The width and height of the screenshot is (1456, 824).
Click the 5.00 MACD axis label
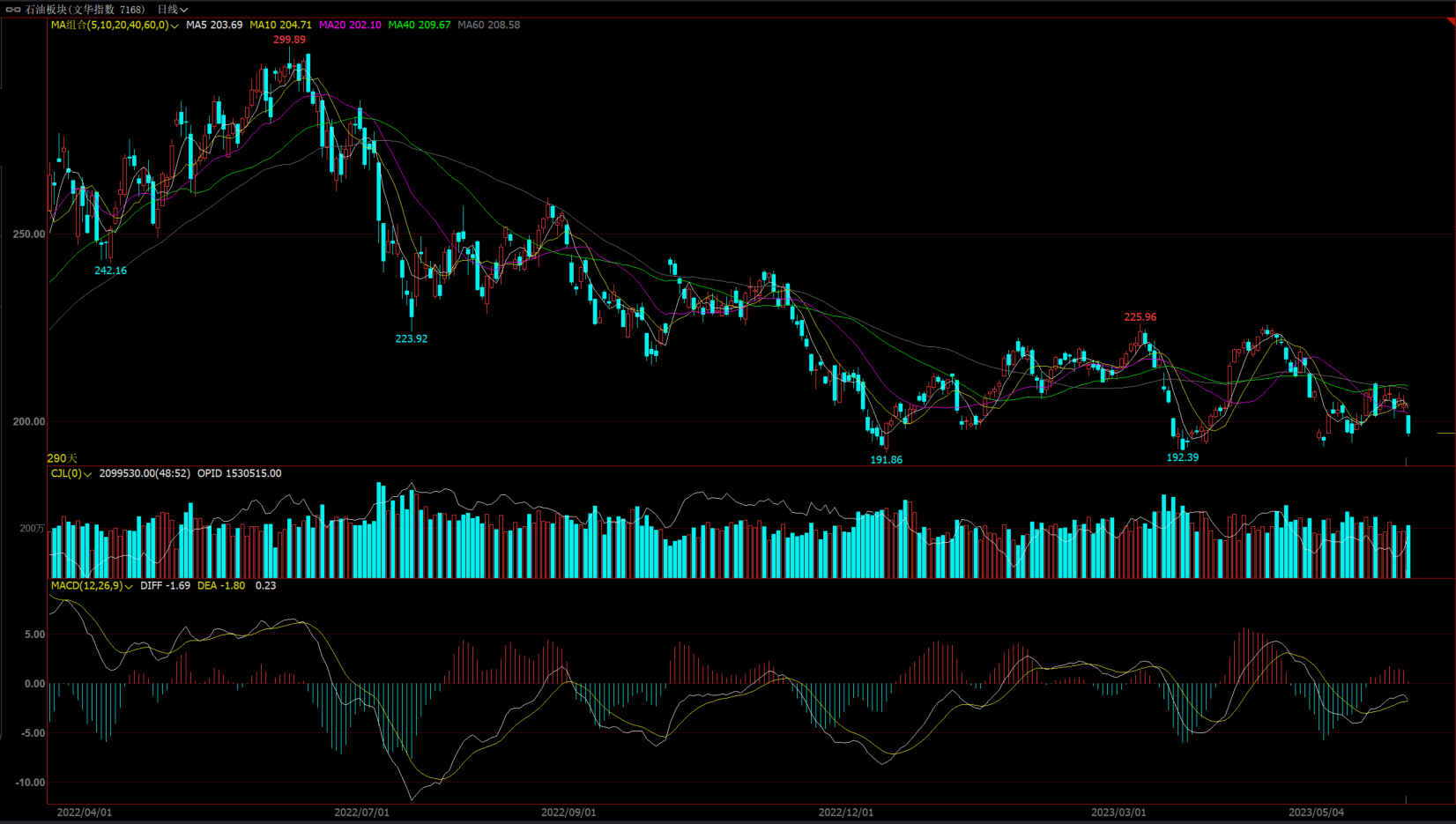point(34,635)
